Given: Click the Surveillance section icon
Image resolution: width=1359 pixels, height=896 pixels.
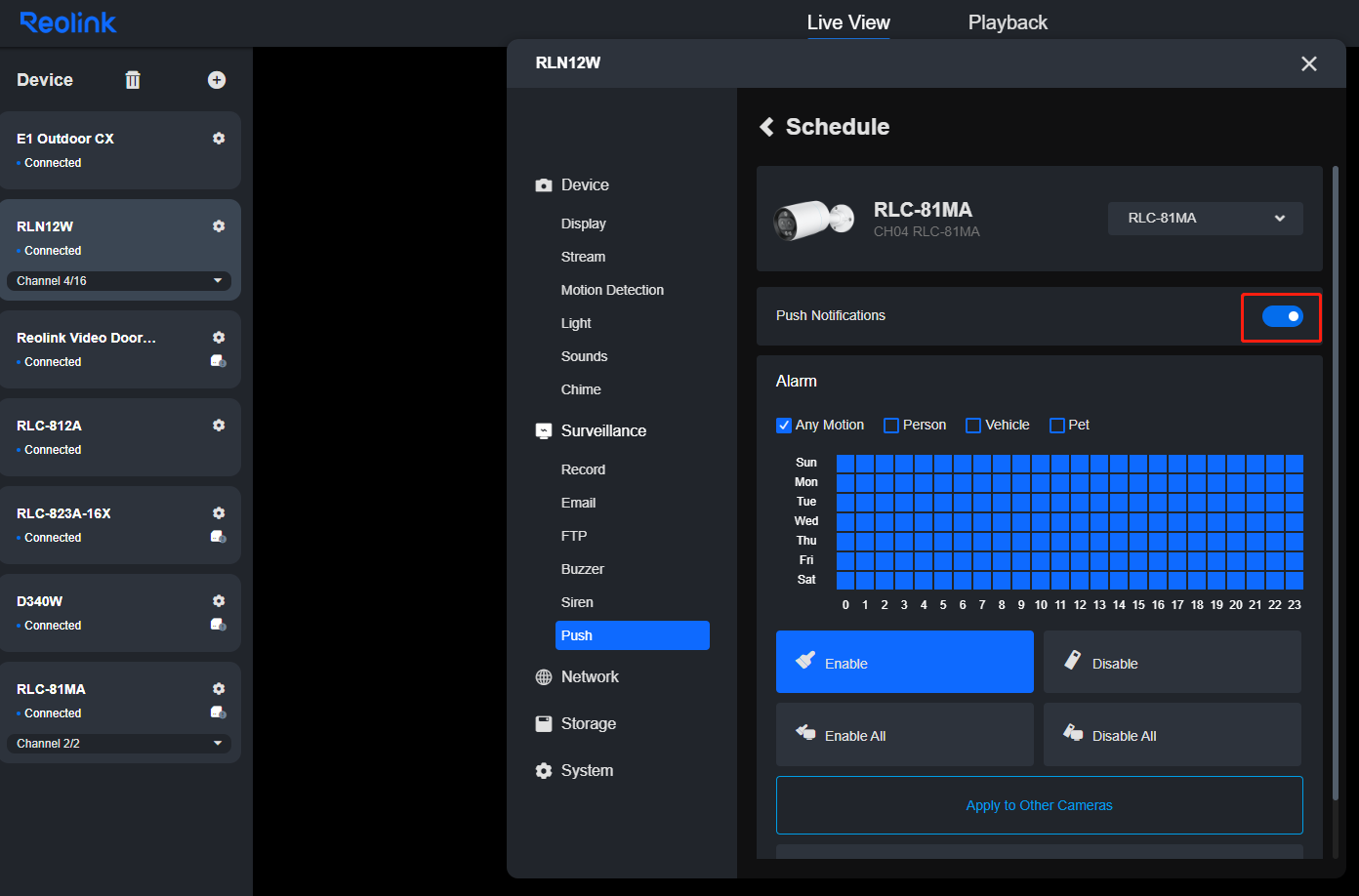Looking at the screenshot, I should click(x=544, y=431).
